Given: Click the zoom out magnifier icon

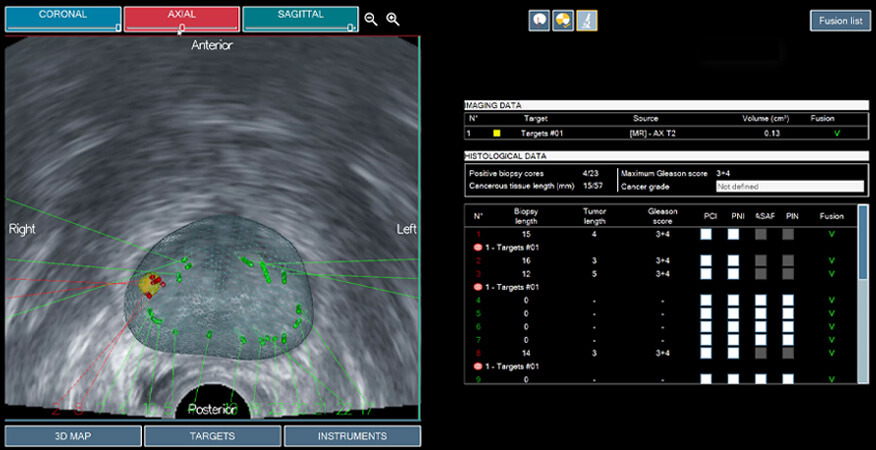Looking at the screenshot, I should click(371, 19).
